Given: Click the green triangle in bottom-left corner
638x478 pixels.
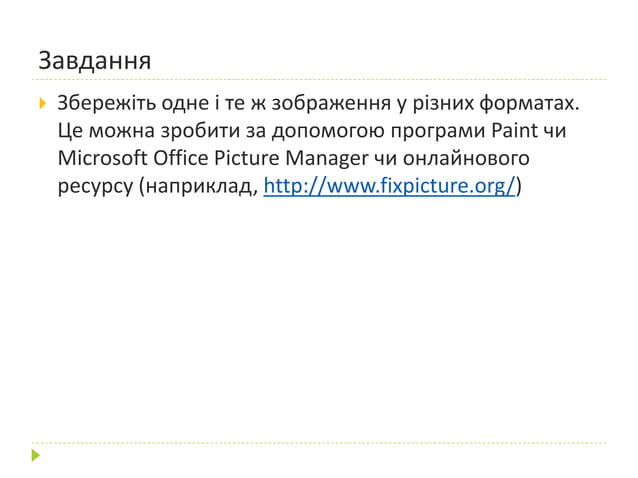Looking at the screenshot, I should [x=36, y=456].
